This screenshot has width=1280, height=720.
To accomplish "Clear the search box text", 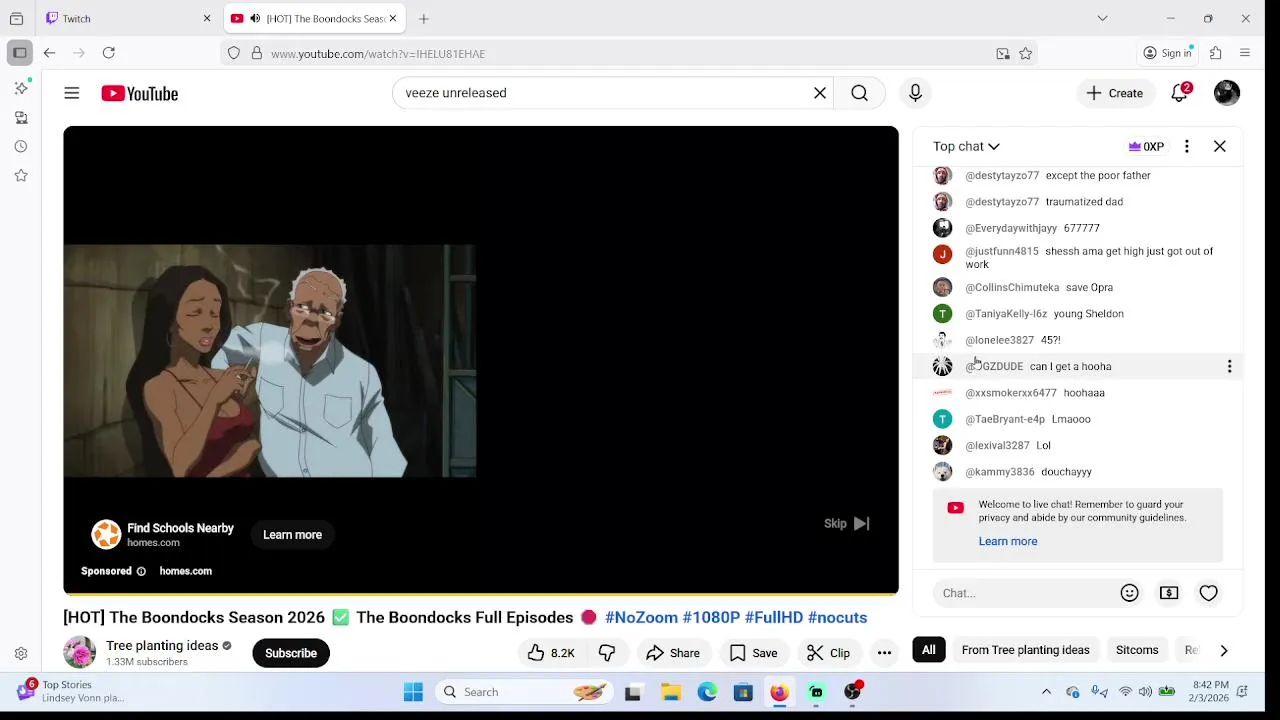I will (x=820, y=93).
